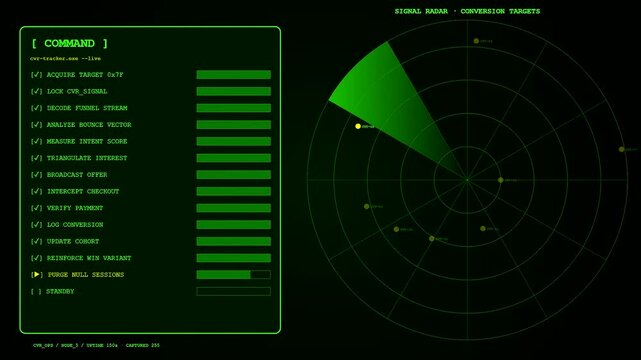The height and width of the screenshot is (360, 641).
Task: Select the blip on the innermost ring right of center
Action: tap(500, 180)
